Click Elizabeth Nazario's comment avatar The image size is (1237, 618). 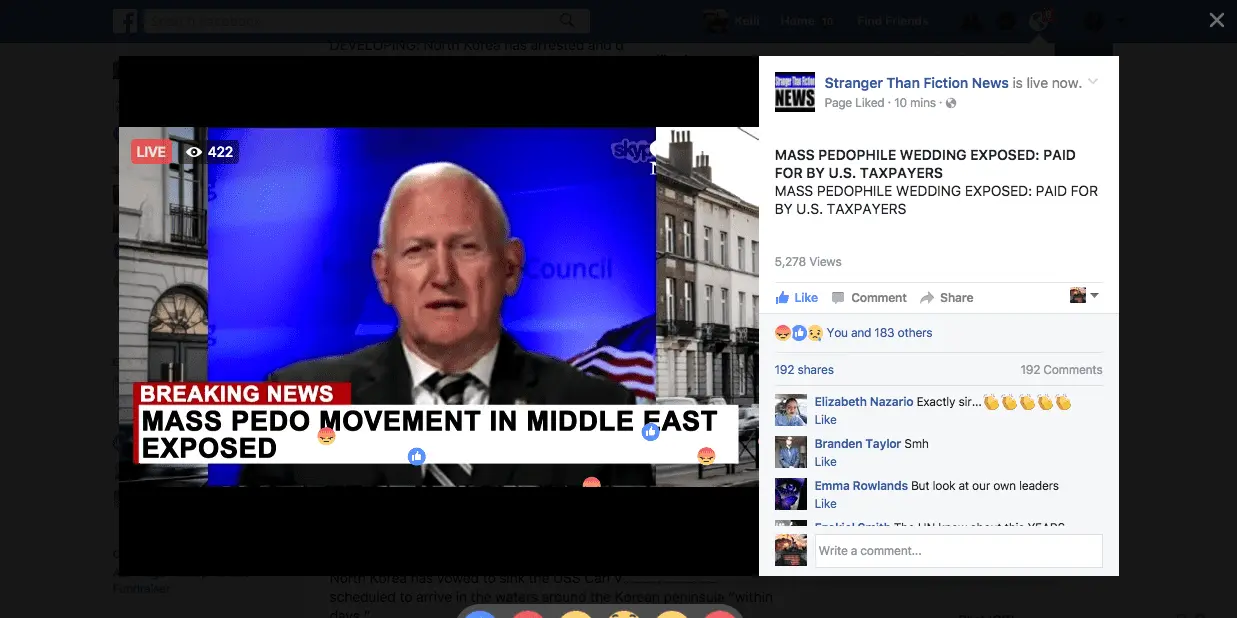coord(790,411)
